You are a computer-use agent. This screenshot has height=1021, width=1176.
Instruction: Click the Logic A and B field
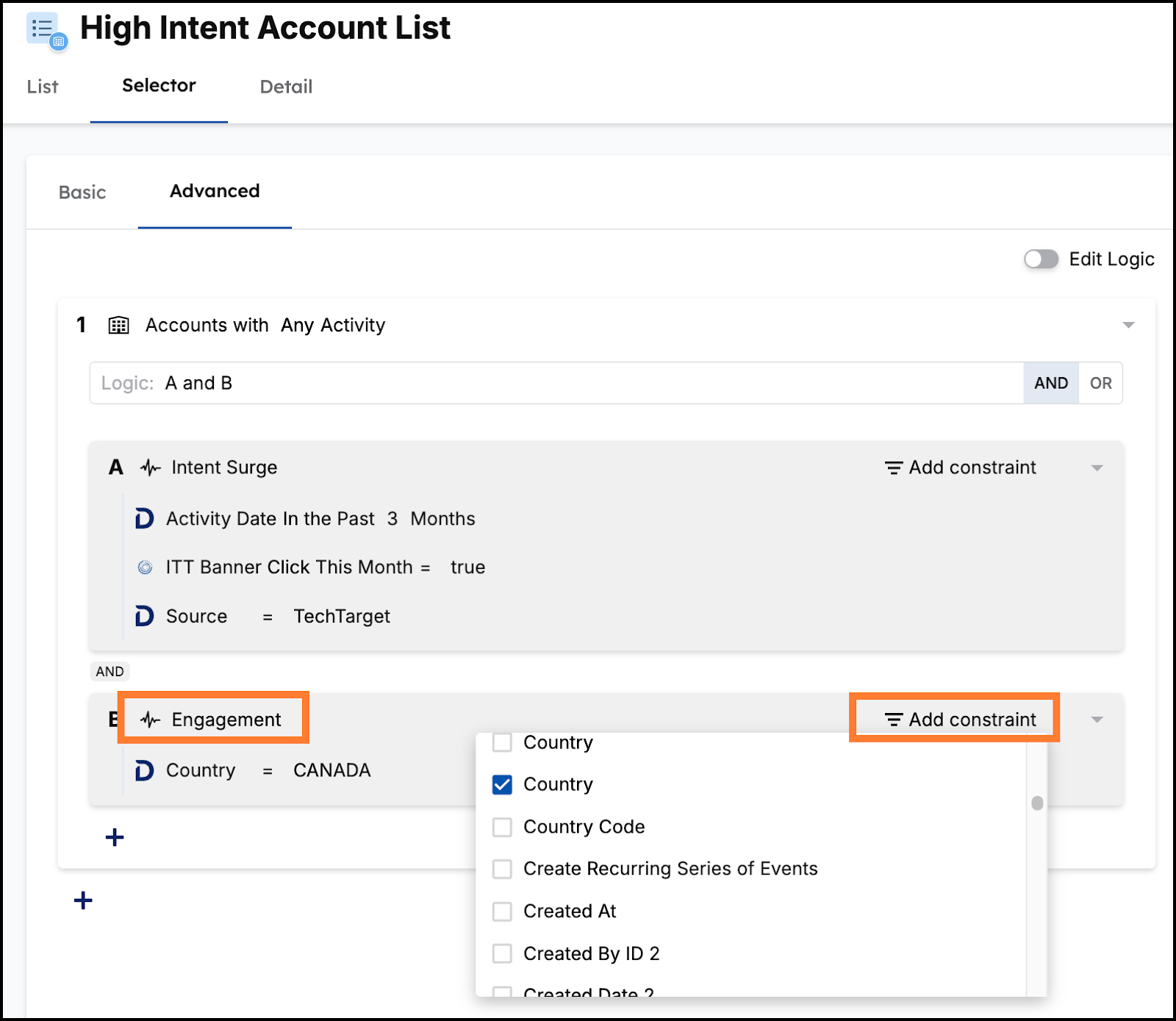click(x=556, y=383)
